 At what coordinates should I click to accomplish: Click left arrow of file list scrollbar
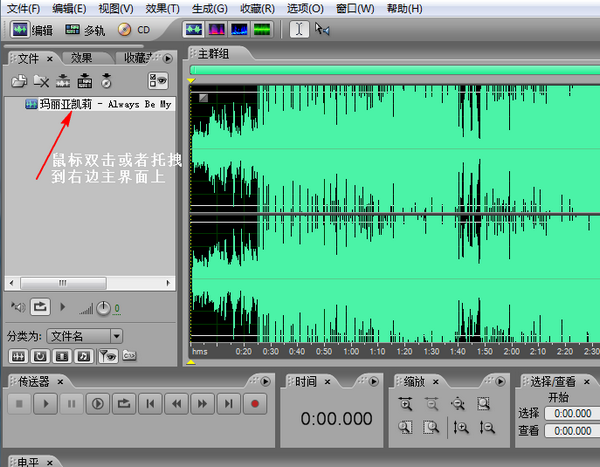click(x=11, y=283)
